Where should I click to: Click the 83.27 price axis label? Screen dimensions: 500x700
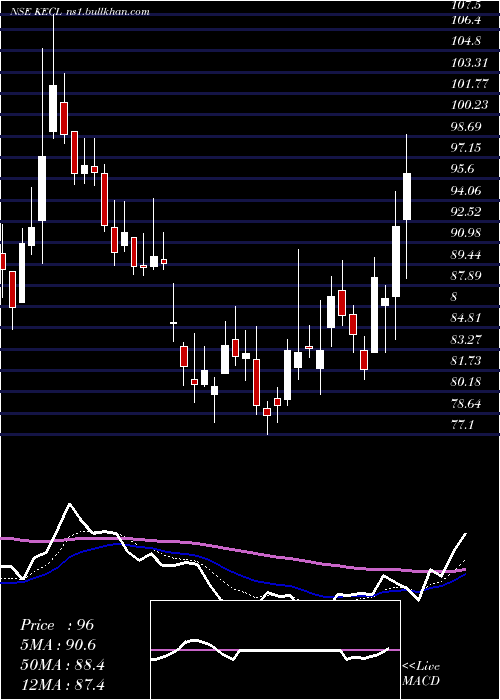coord(466,340)
